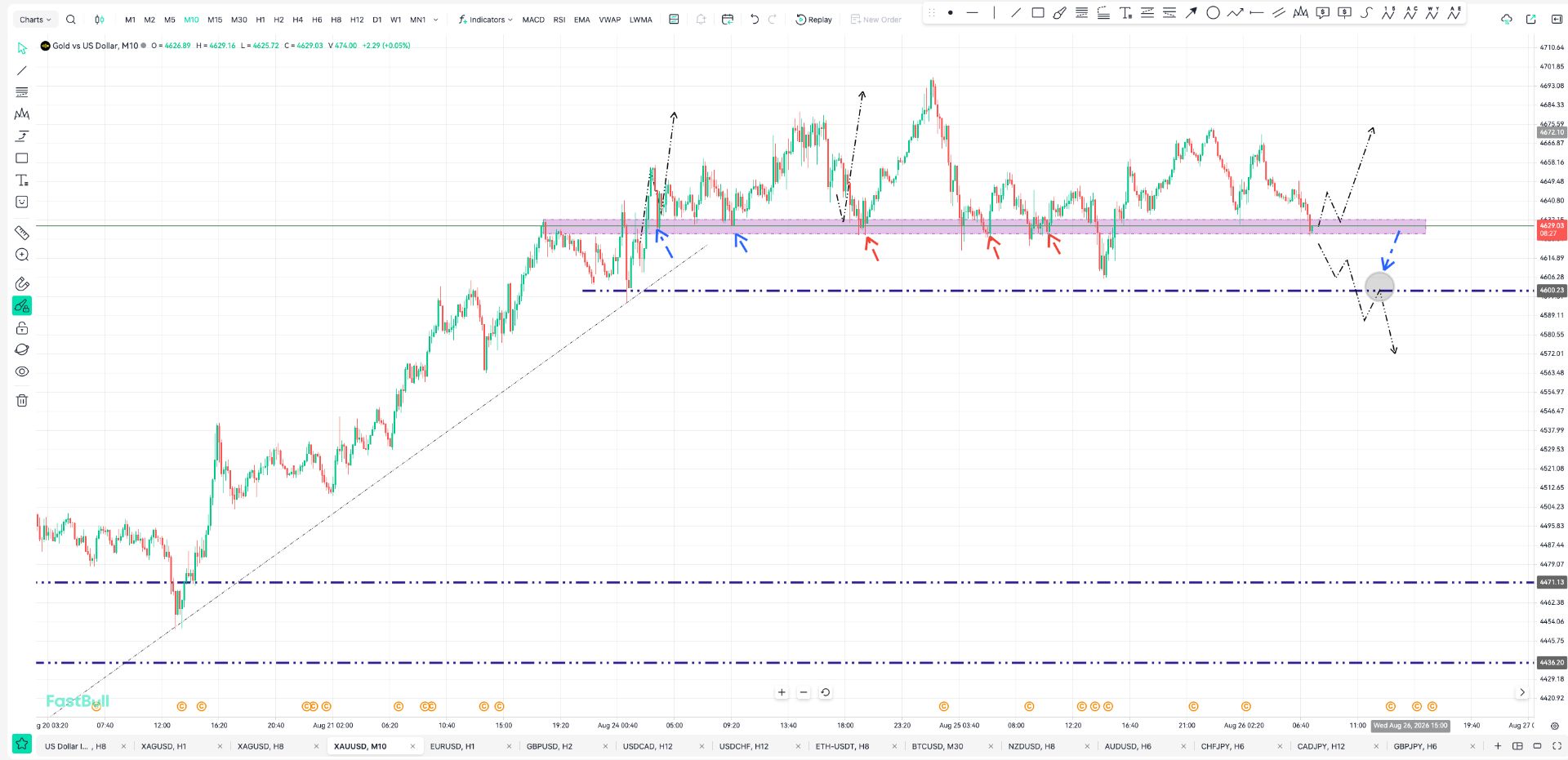Screen dimensions: 1568x760
Task: Delete drawings with the trash icon
Action: [22, 400]
